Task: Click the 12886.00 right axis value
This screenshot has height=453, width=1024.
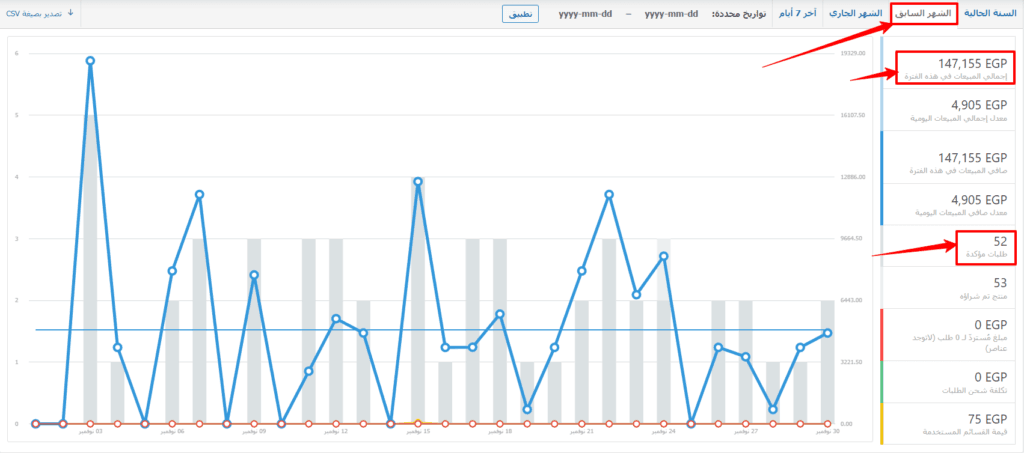Action: 854,177
